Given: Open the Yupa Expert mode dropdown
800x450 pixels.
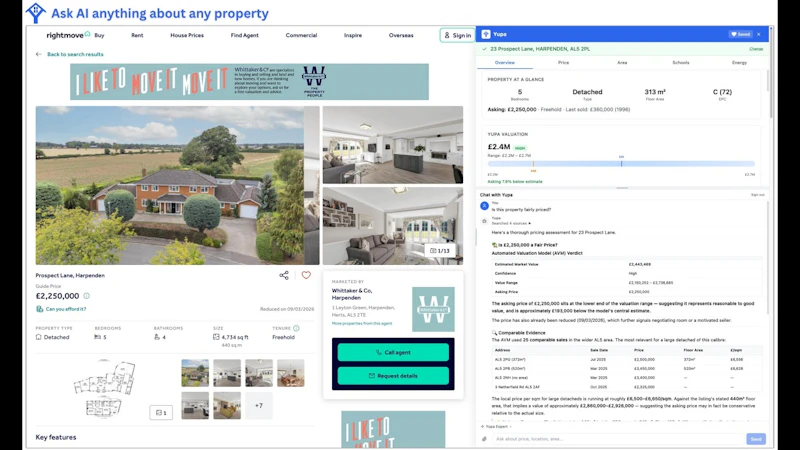Looking at the screenshot, I should coord(496,427).
